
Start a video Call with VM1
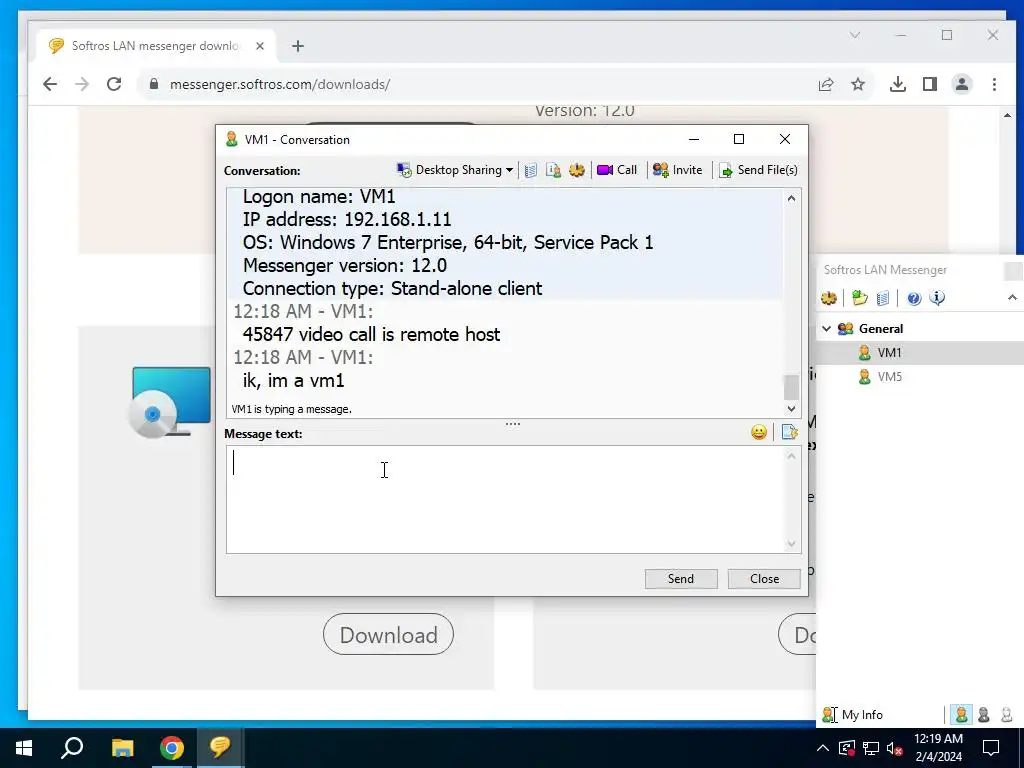coord(617,170)
